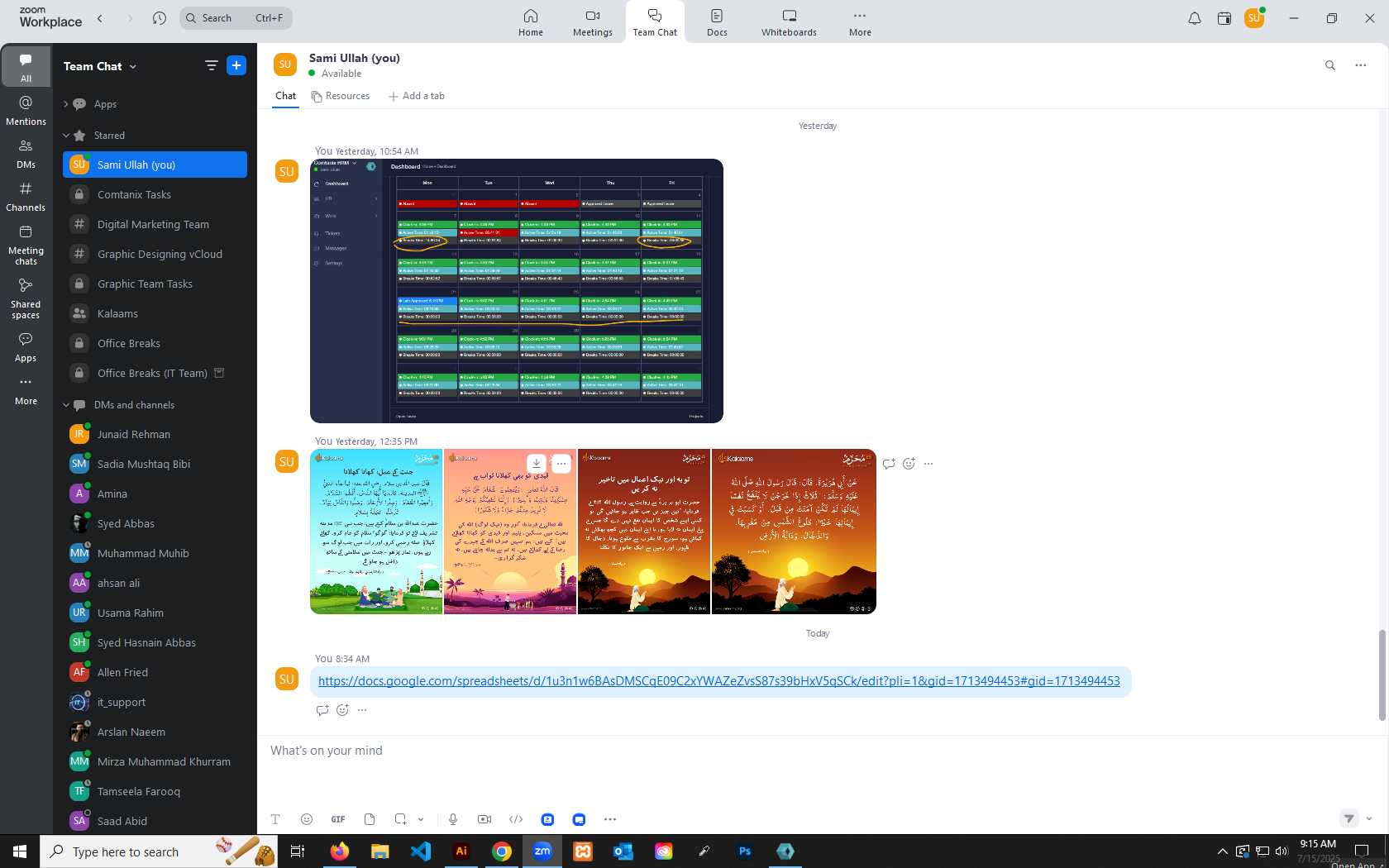
Task: Open the Team Chat dropdown
Action: tap(100, 66)
